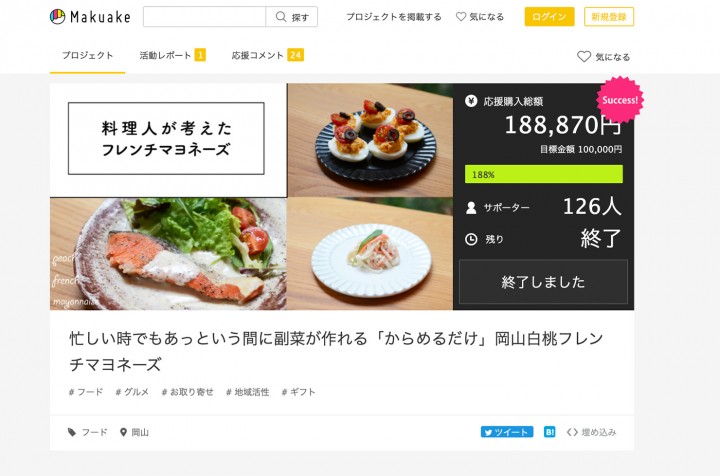720x476 pixels.
Task: Click the 岡山 location pin
Action: tap(123, 432)
